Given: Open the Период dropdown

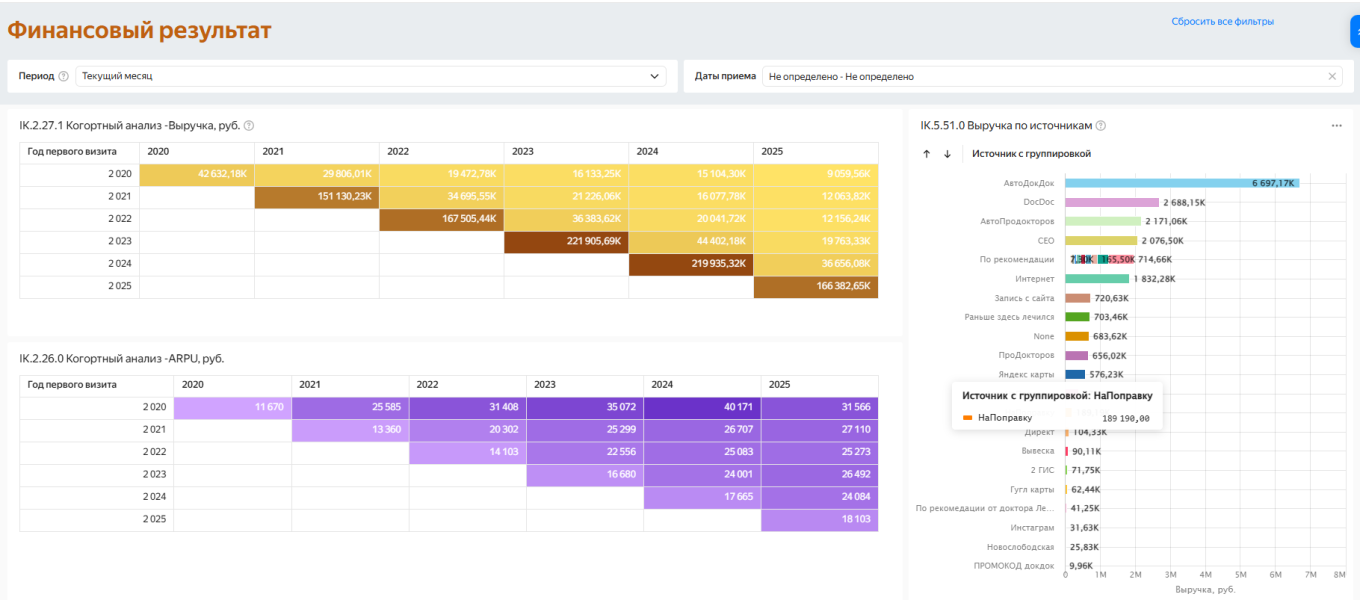Looking at the screenshot, I should click(370, 76).
